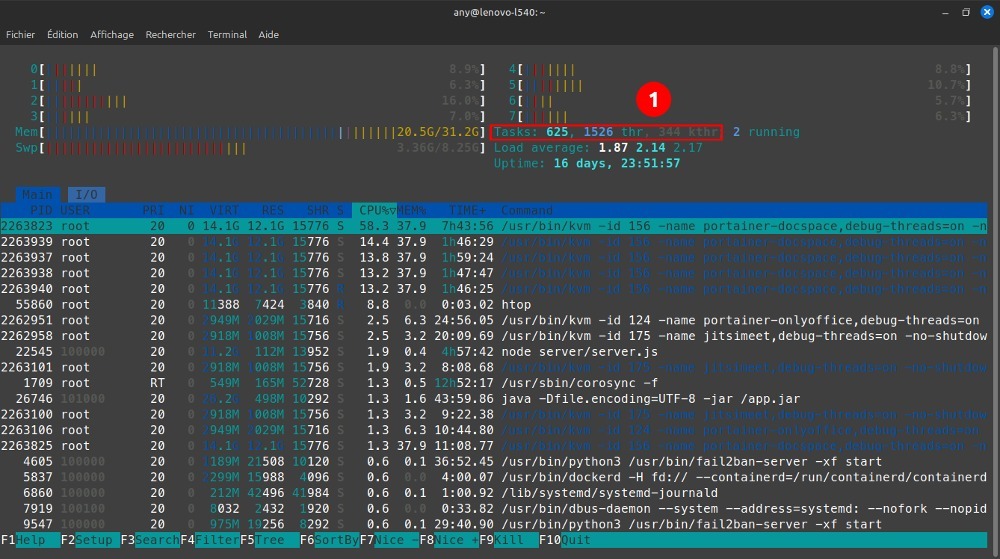This screenshot has width=1000, height=559.
Task: Select fail2ban-server row PID 4605
Action: pyautogui.click(x=494, y=461)
